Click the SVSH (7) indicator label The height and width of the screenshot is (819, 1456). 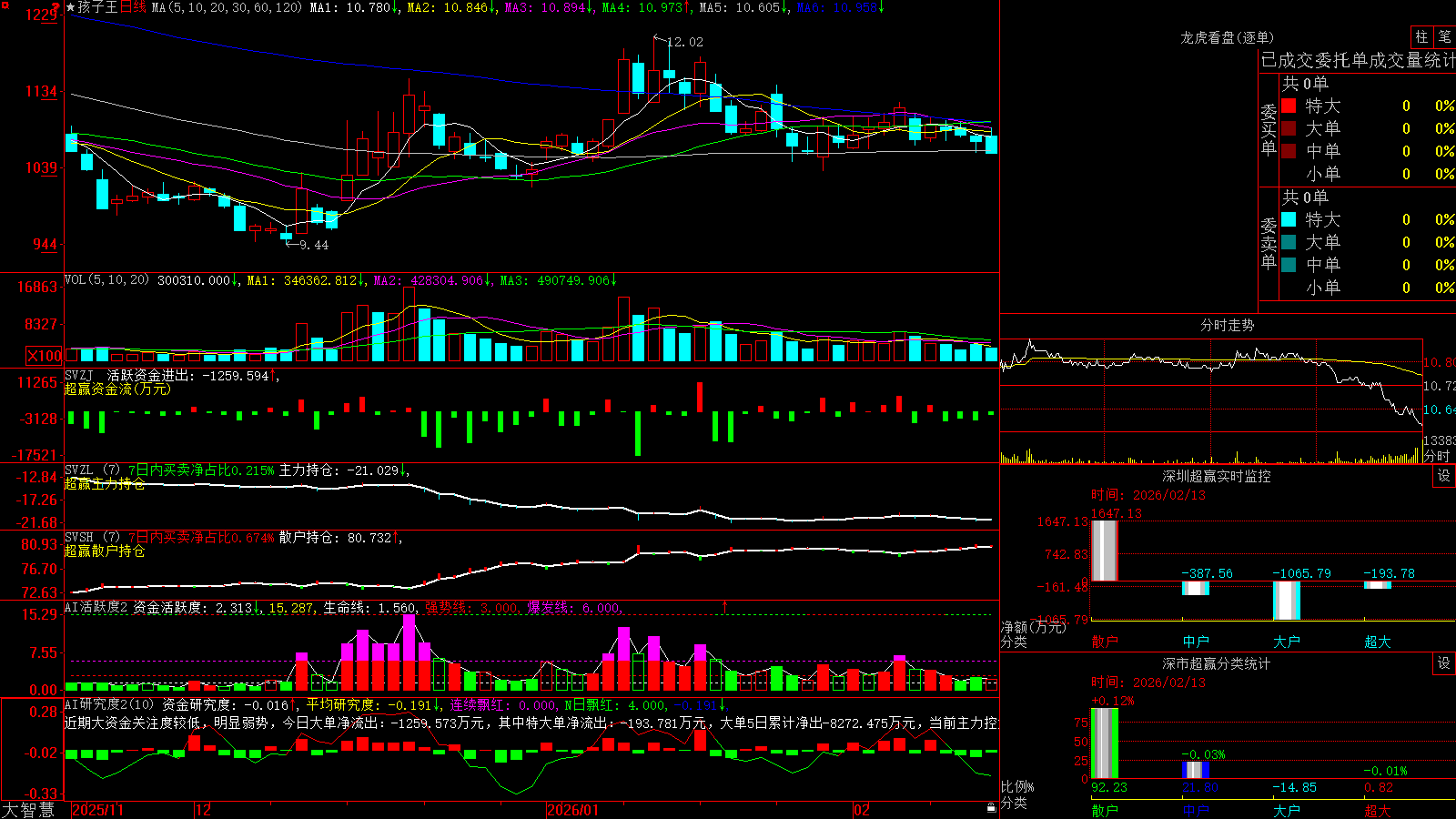tap(93, 538)
